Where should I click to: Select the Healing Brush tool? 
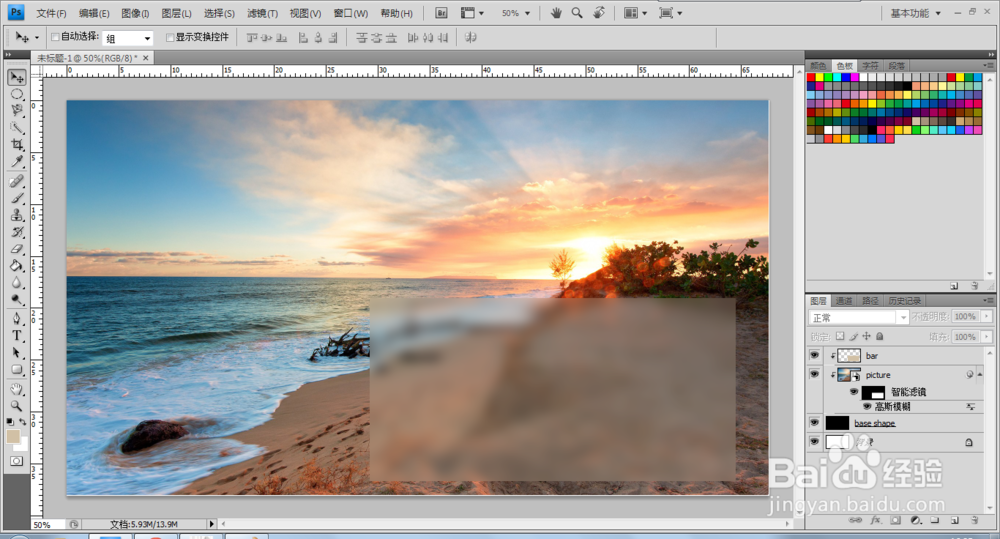[x=17, y=181]
